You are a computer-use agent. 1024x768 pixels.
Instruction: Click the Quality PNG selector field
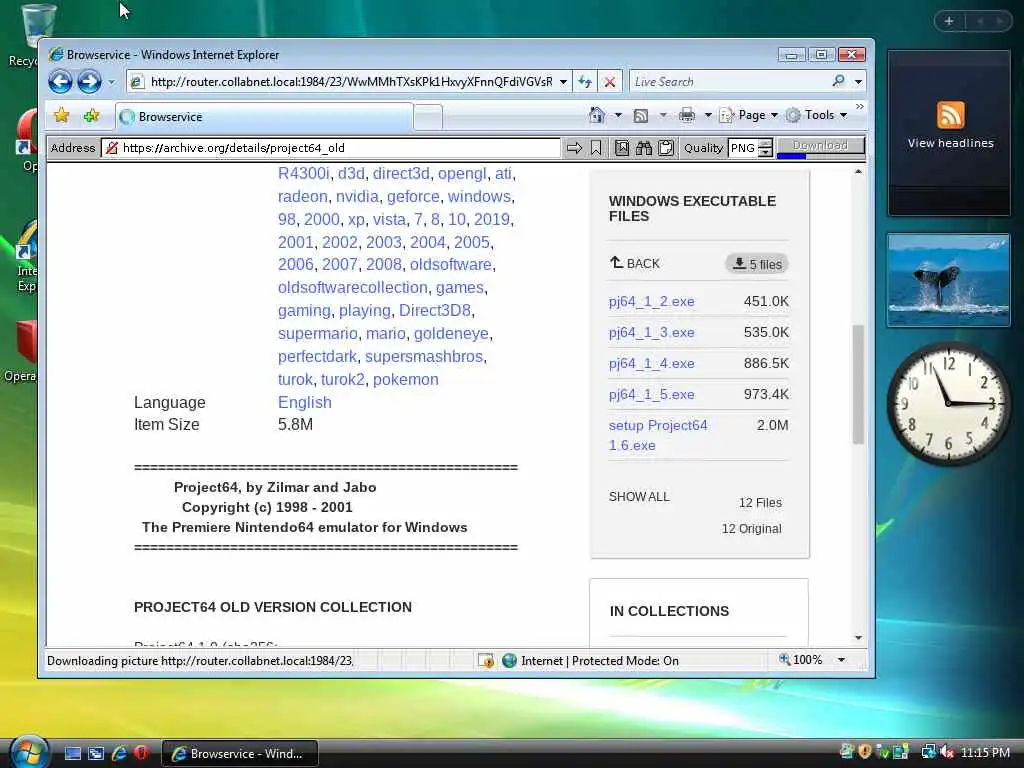[x=744, y=148]
